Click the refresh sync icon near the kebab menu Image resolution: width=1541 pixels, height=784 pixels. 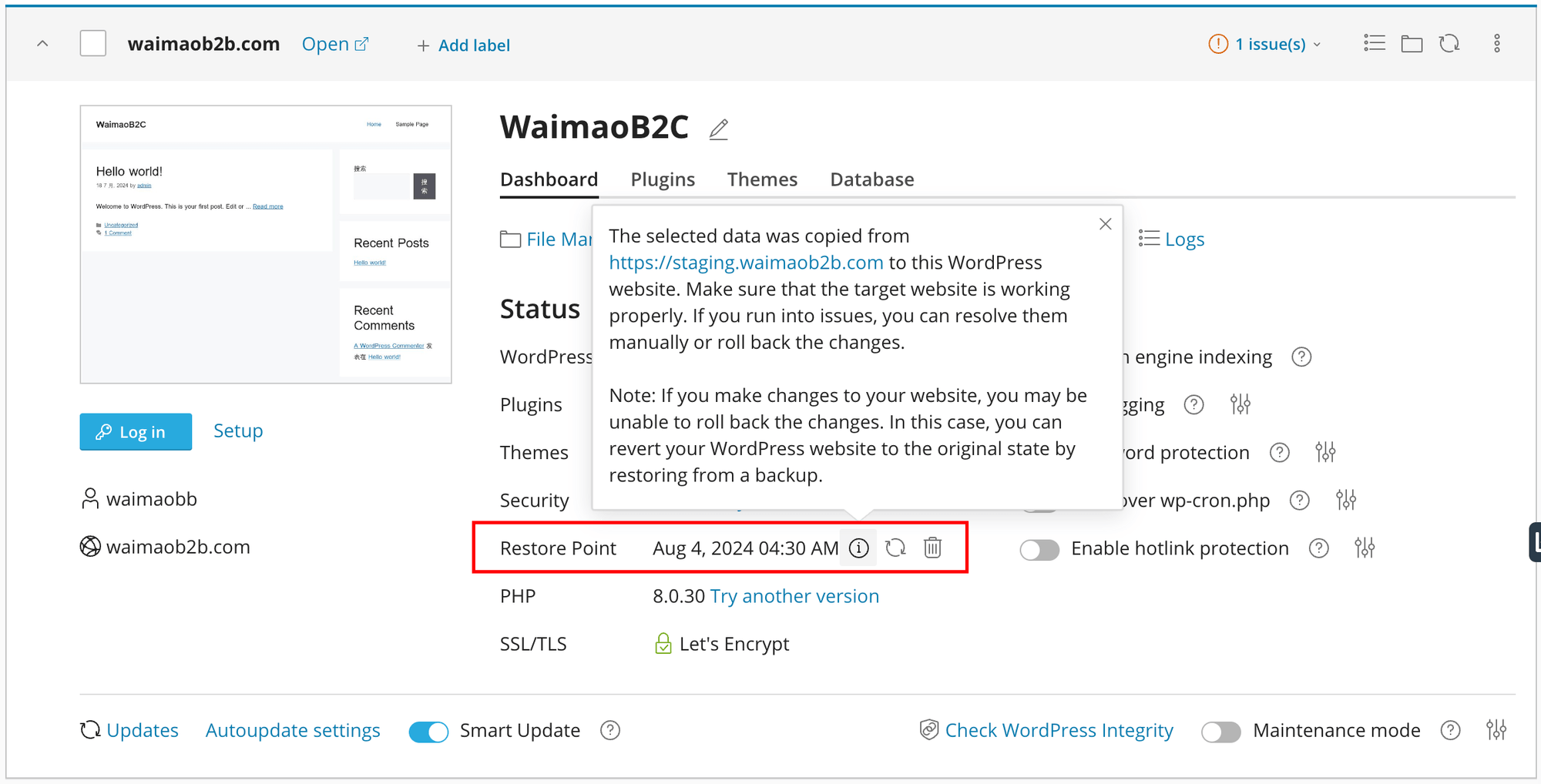1450,43
